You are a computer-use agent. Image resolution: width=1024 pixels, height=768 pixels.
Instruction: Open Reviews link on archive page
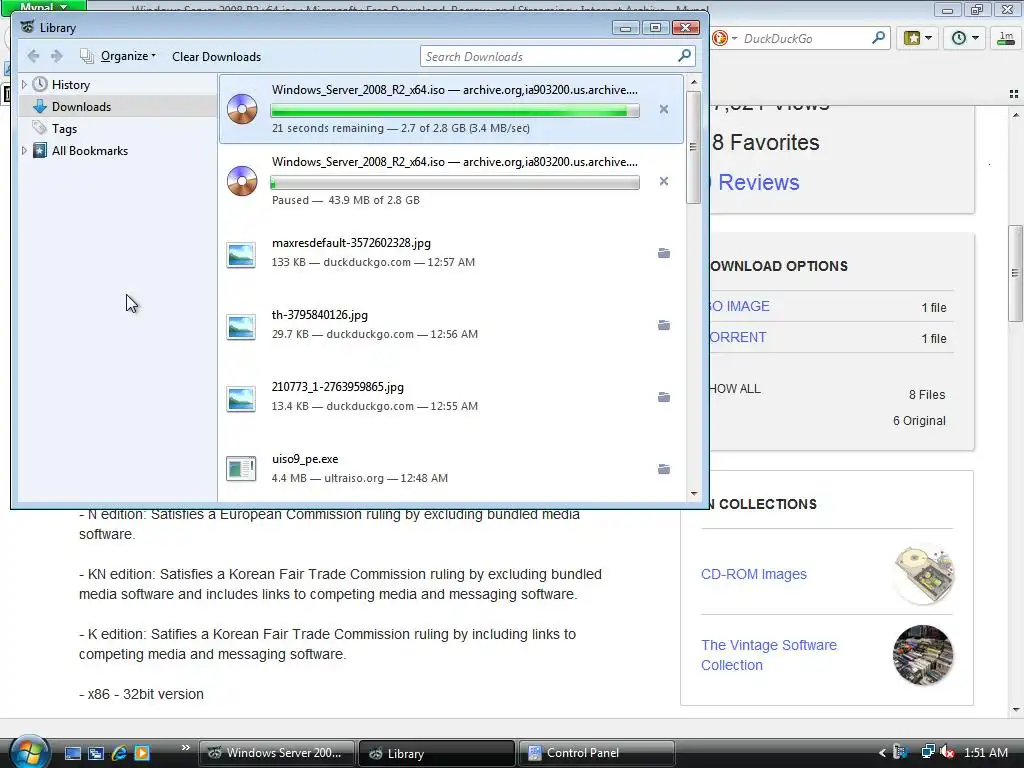click(x=758, y=182)
